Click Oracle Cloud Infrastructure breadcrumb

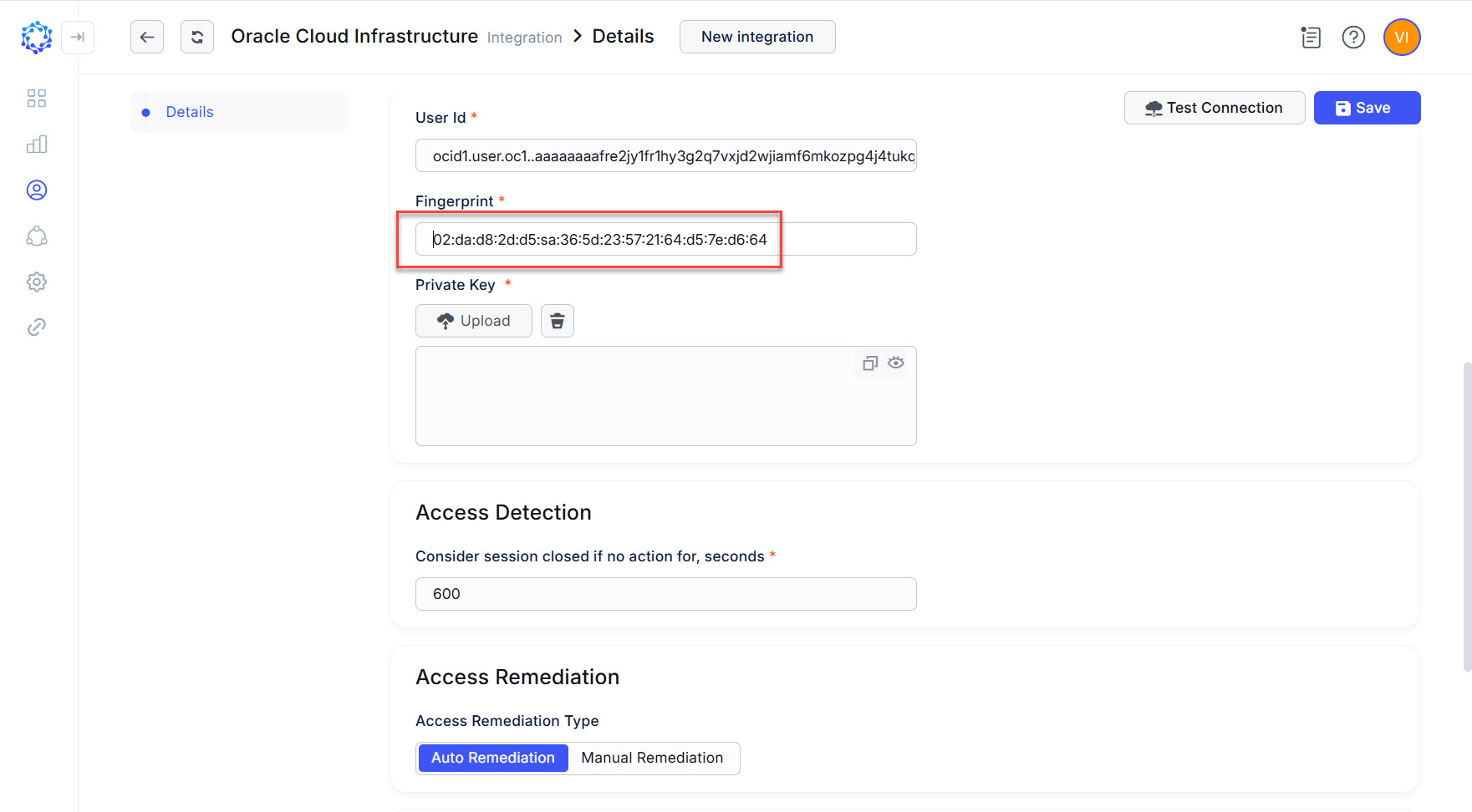click(x=354, y=36)
